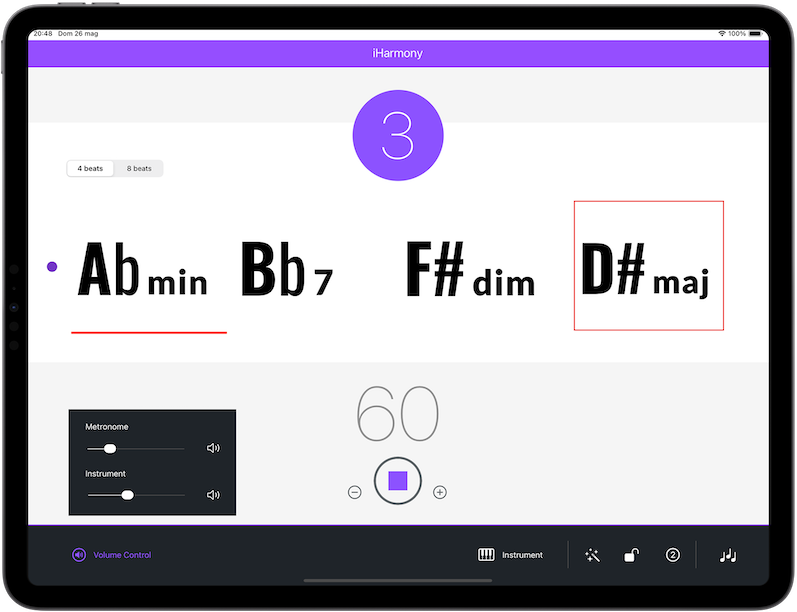Click the Metronome label in volume panel
The height and width of the screenshot is (612, 797).
coord(107,426)
